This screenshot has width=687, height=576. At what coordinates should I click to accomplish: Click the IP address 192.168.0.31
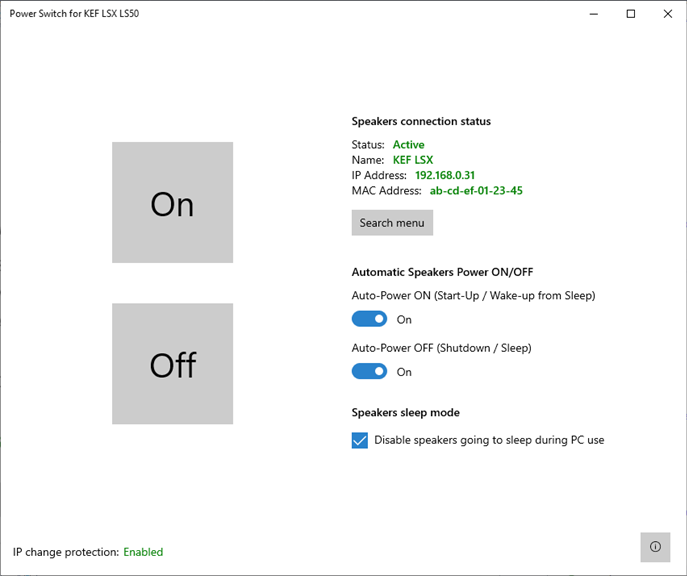(x=445, y=175)
